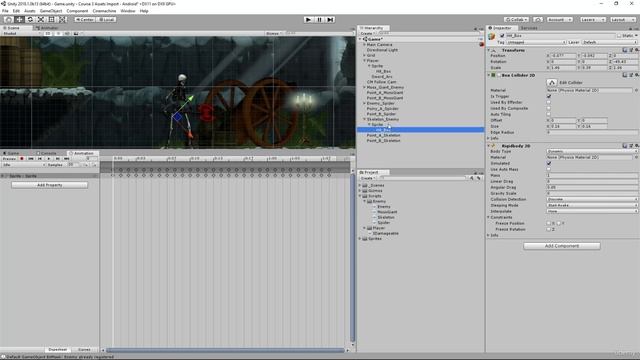640x360 pixels.
Task: Open the Layers dropdown
Action: click(x=592, y=19)
